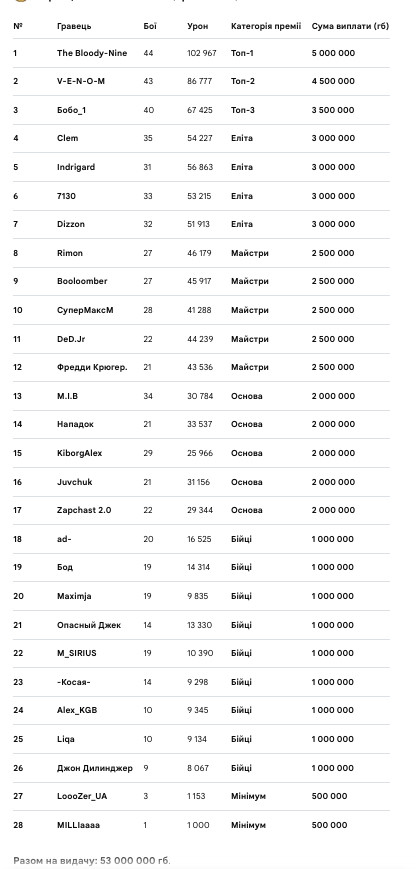The width and height of the screenshot is (419, 869).
Task: Select player V-E-N-O-M
Action: tap(81, 81)
